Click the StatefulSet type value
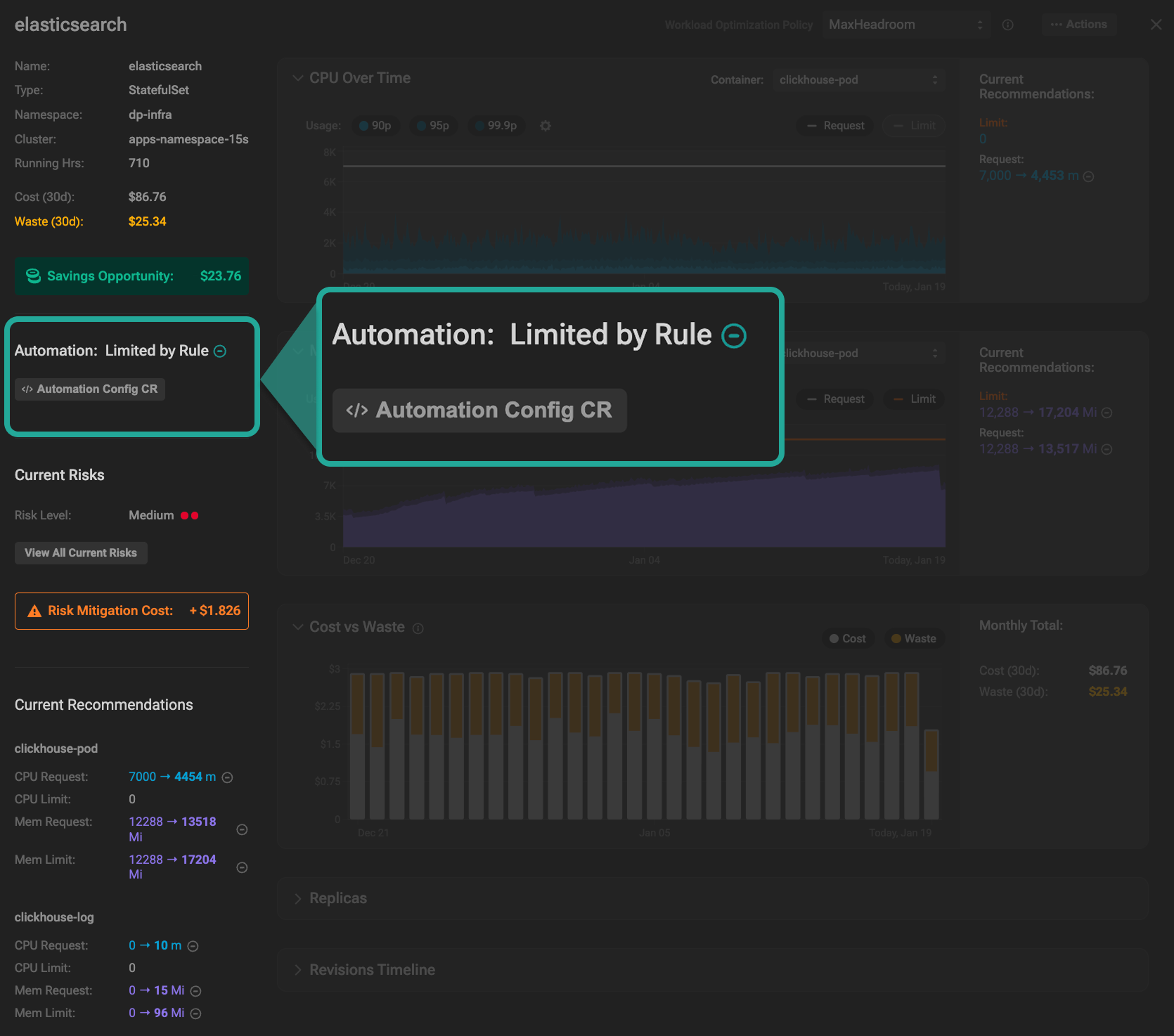 [x=159, y=91]
